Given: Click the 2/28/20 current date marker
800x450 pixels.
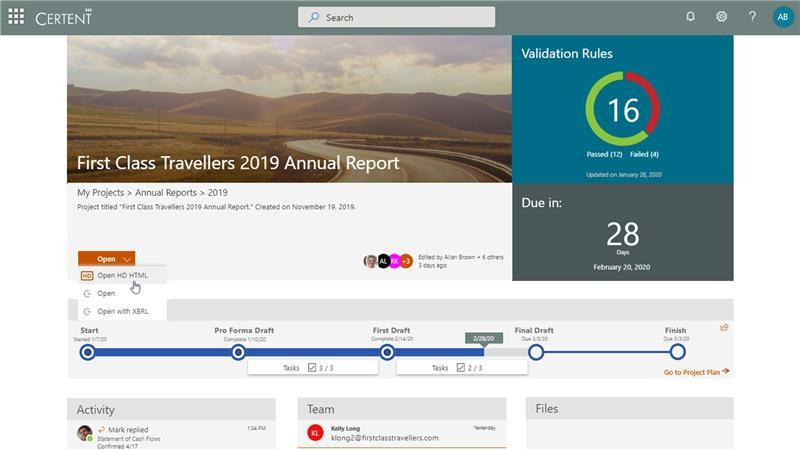Looking at the screenshot, I should click(484, 339).
